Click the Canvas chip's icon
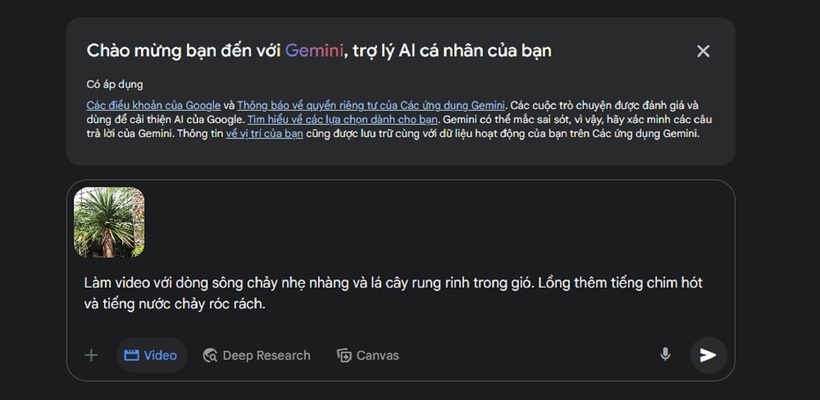The width and height of the screenshot is (820, 400). (x=344, y=355)
